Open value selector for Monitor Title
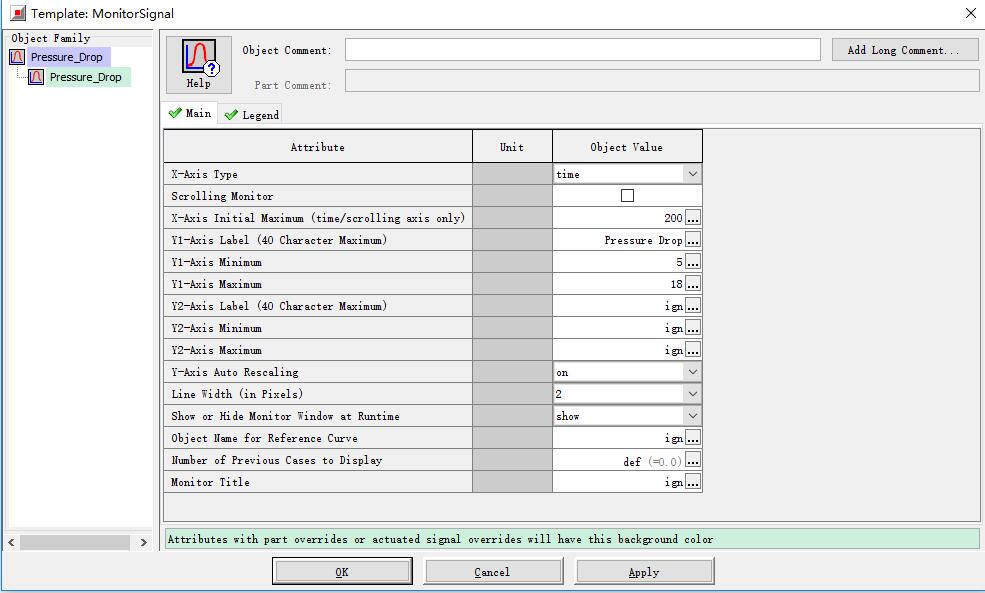The width and height of the screenshot is (985, 593). click(693, 482)
